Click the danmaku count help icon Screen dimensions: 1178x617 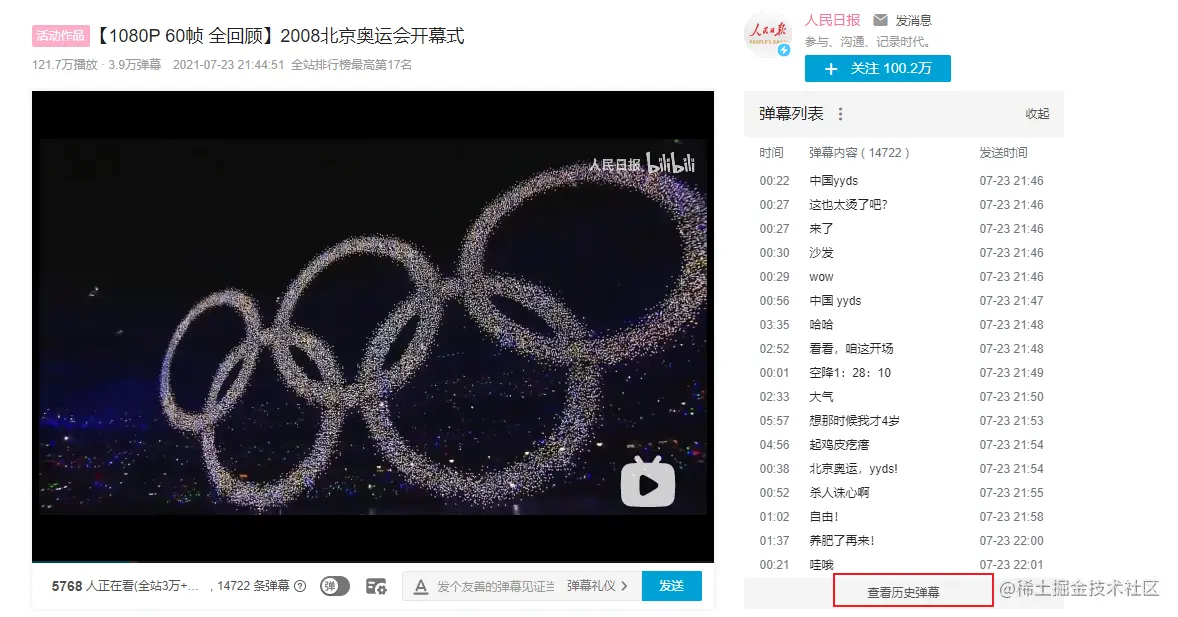[301, 586]
